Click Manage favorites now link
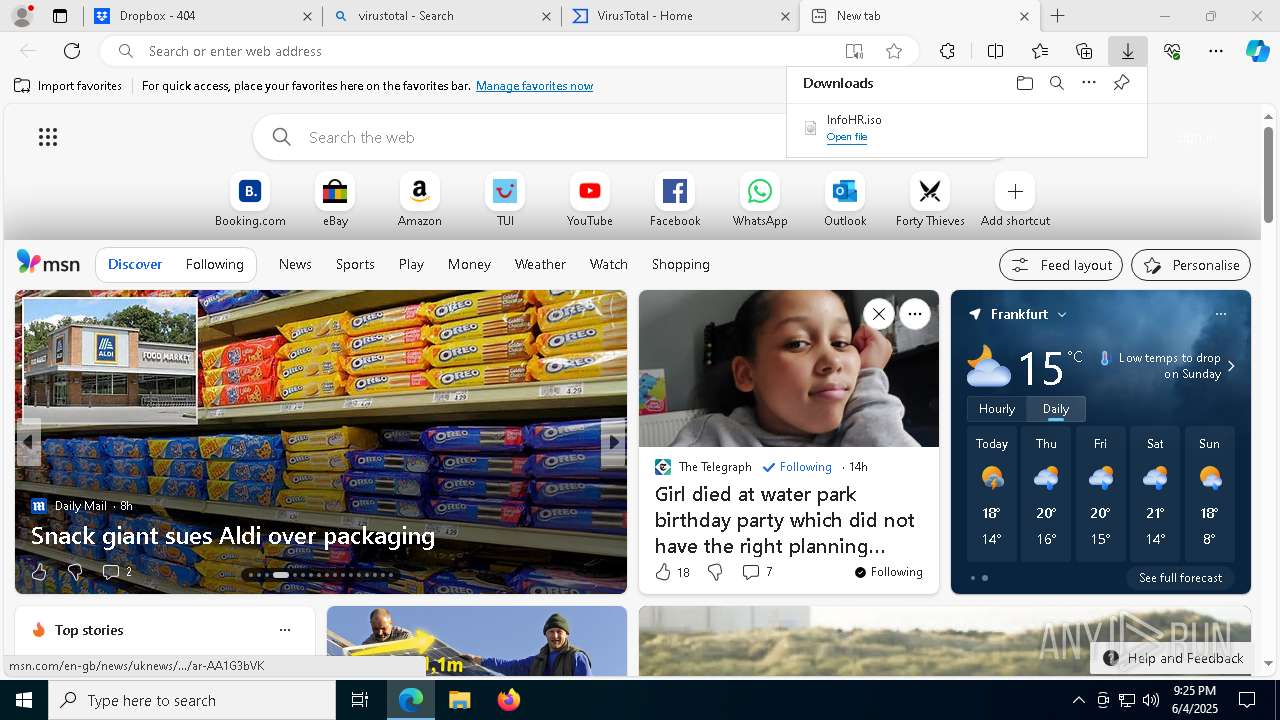Screen dimensions: 1280x720 (534, 86)
